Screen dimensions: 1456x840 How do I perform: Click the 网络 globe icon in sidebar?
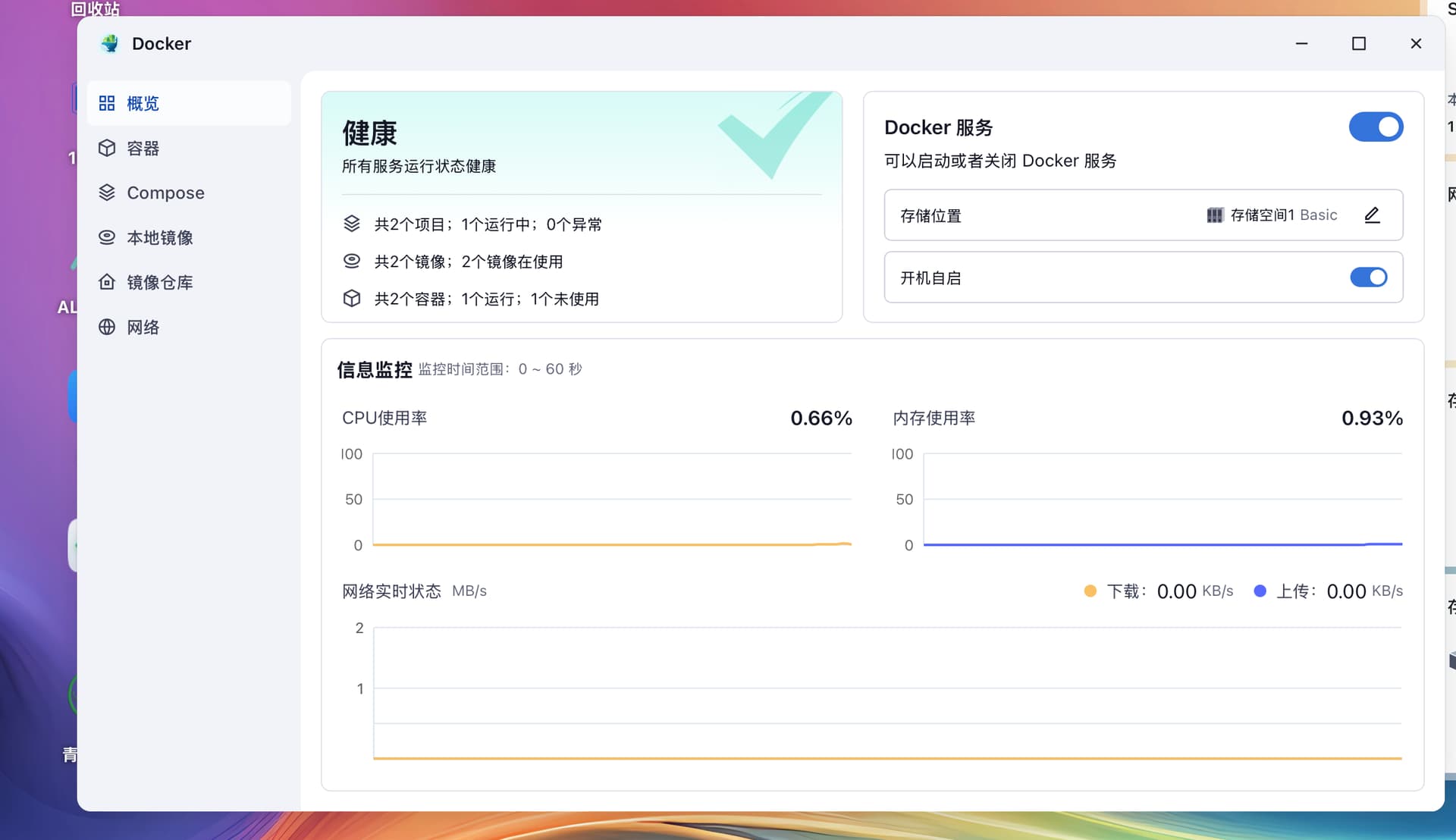(107, 327)
